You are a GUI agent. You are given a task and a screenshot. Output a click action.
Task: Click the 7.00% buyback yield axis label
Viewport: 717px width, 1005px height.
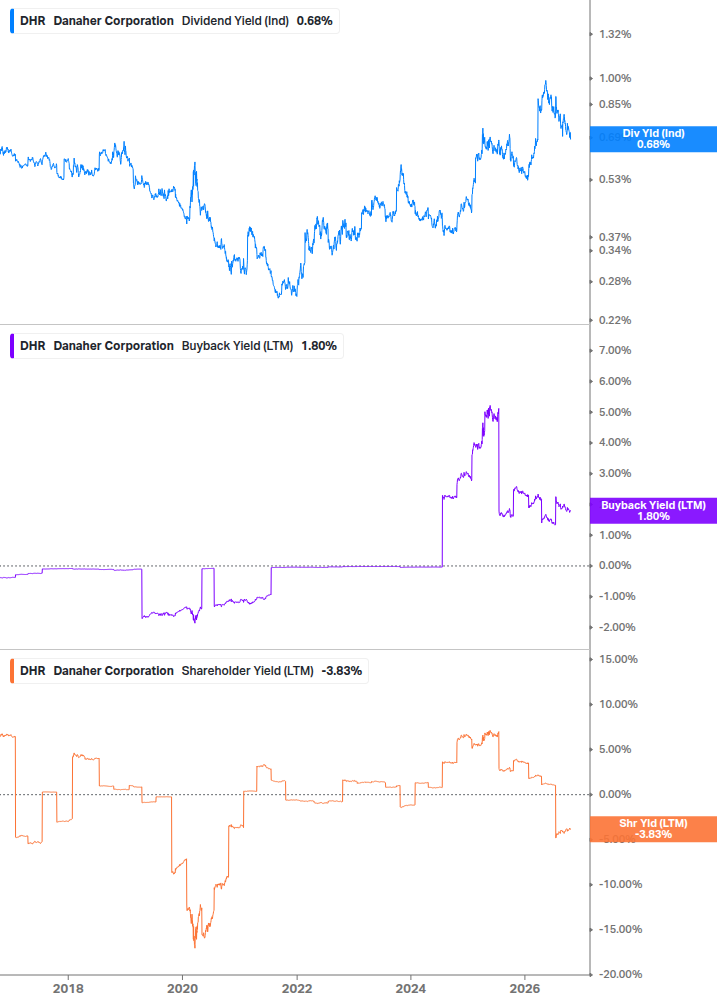click(615, 350)
